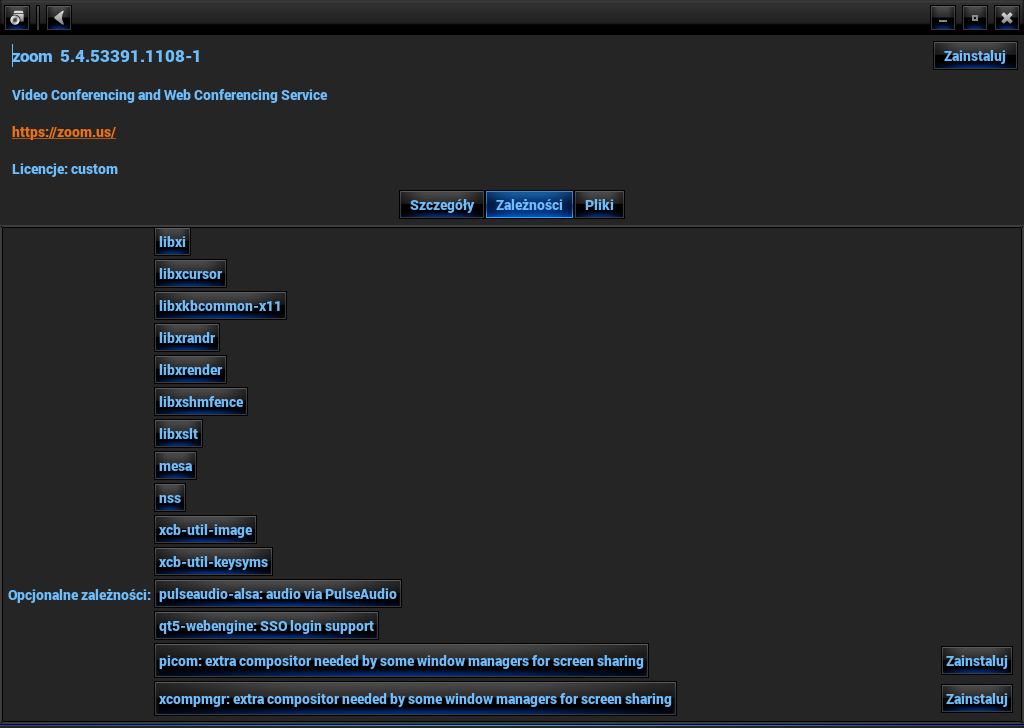Go back using the left arrow button
The width and height of the screenshot is (1024, 728).
(x=59, y=18)
